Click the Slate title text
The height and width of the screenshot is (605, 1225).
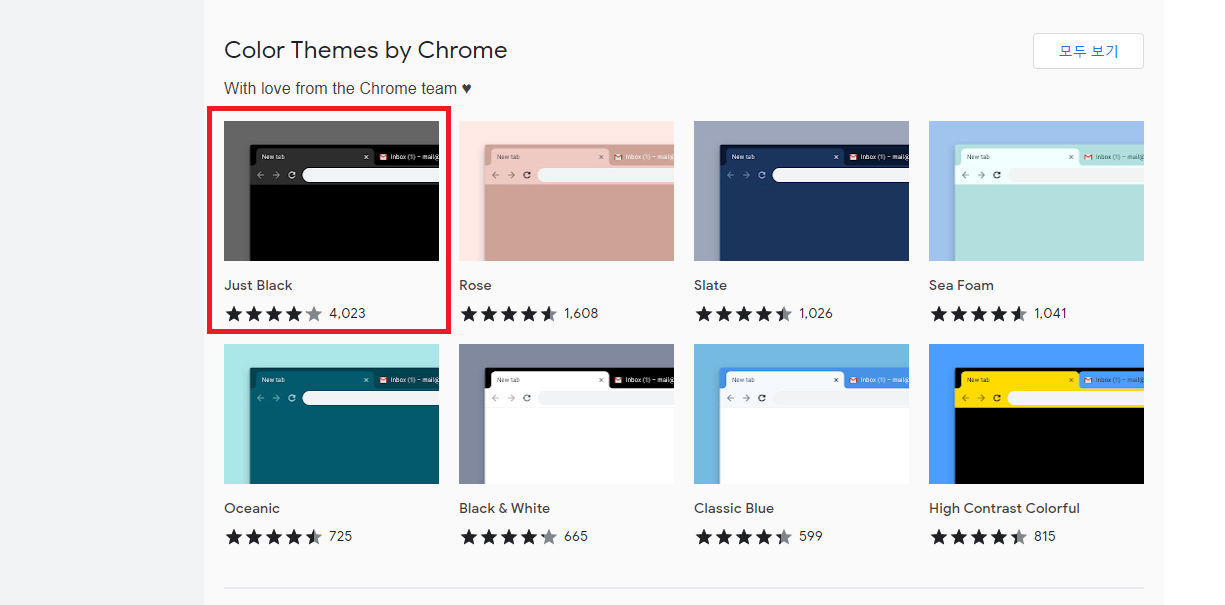pyautogui.click(x=710, y=285)
